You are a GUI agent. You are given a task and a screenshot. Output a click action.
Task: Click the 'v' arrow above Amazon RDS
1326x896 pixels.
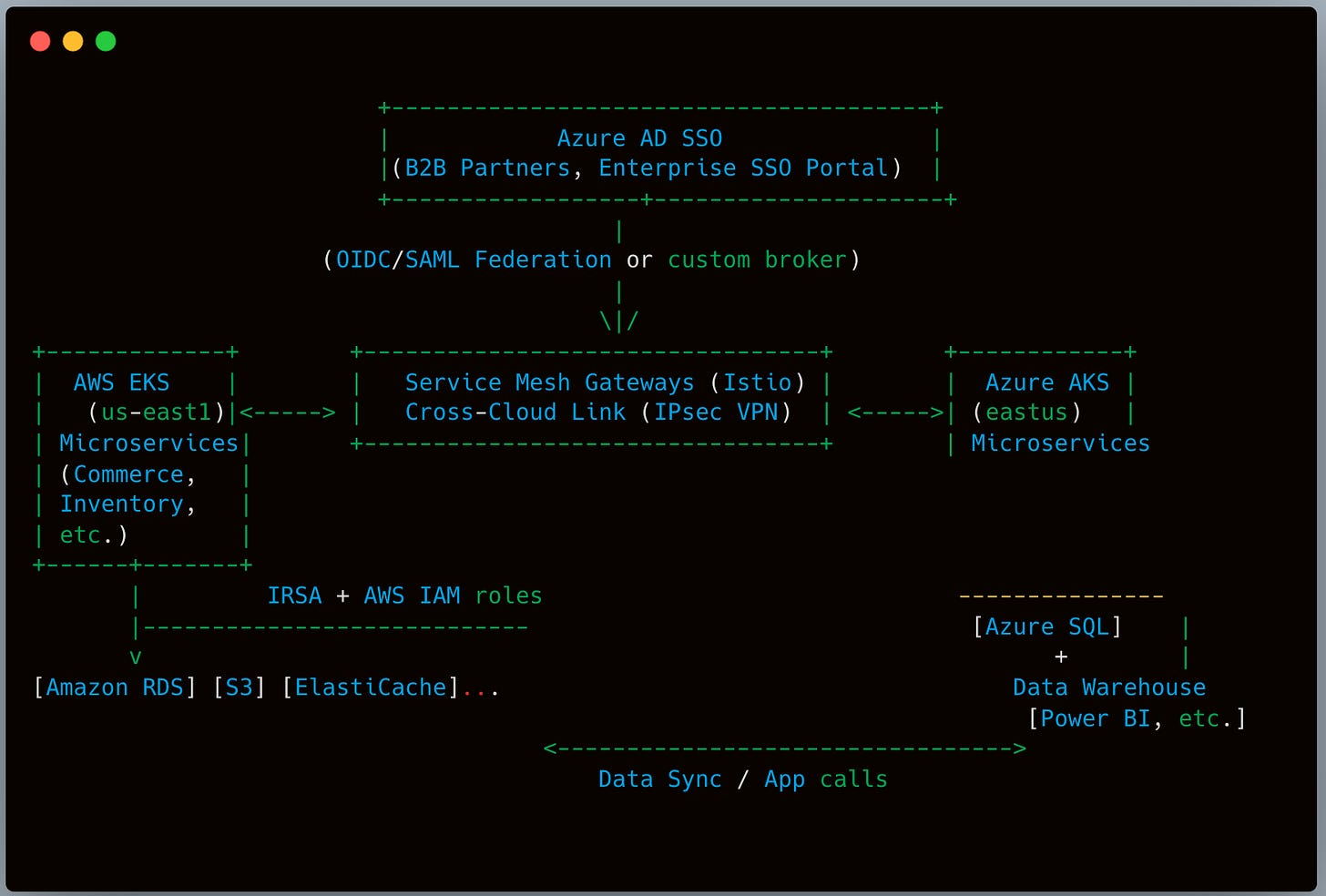[x=136, y=657]
